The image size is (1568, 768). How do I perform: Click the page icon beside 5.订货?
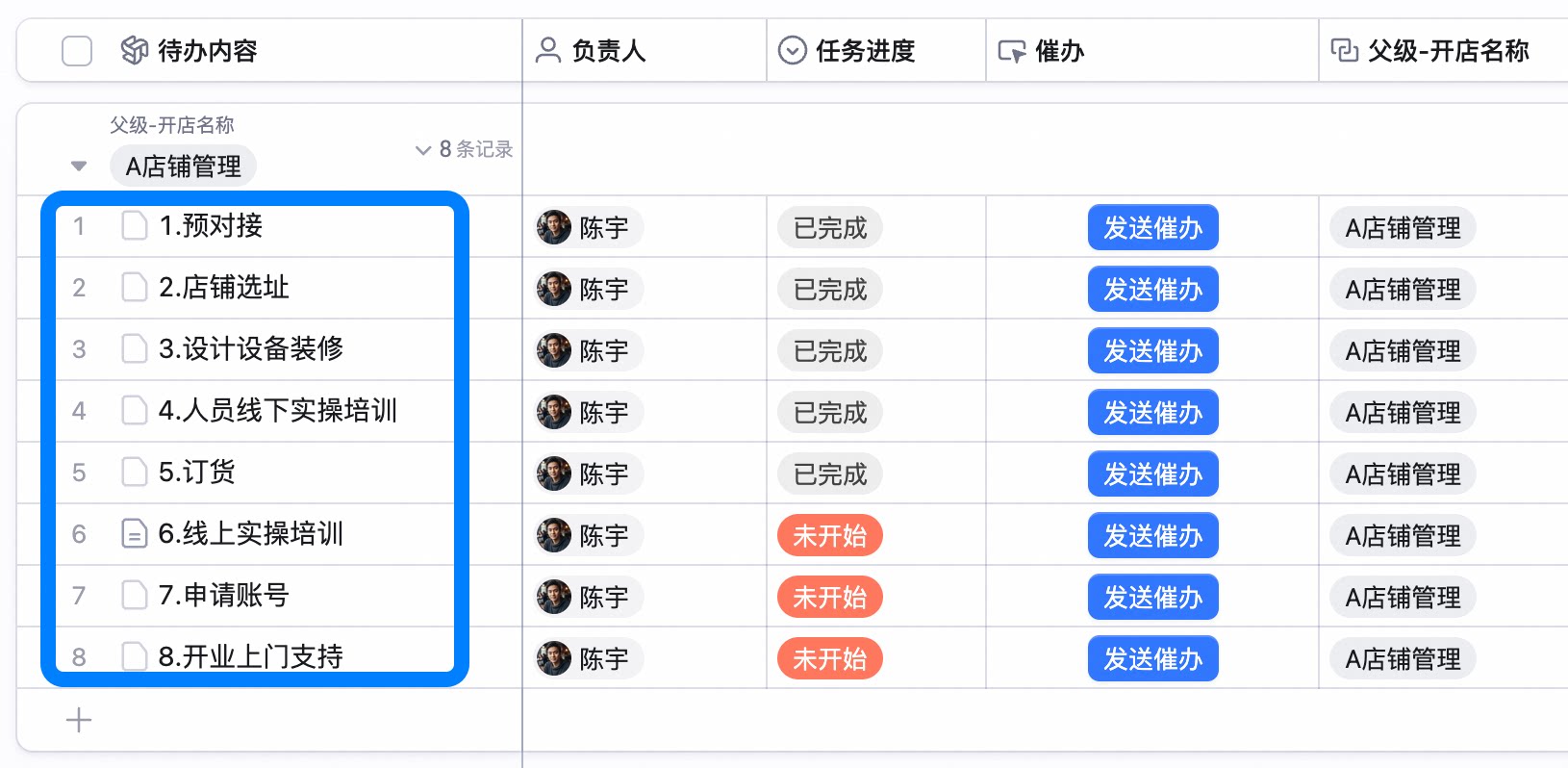[x=134, y=472]
